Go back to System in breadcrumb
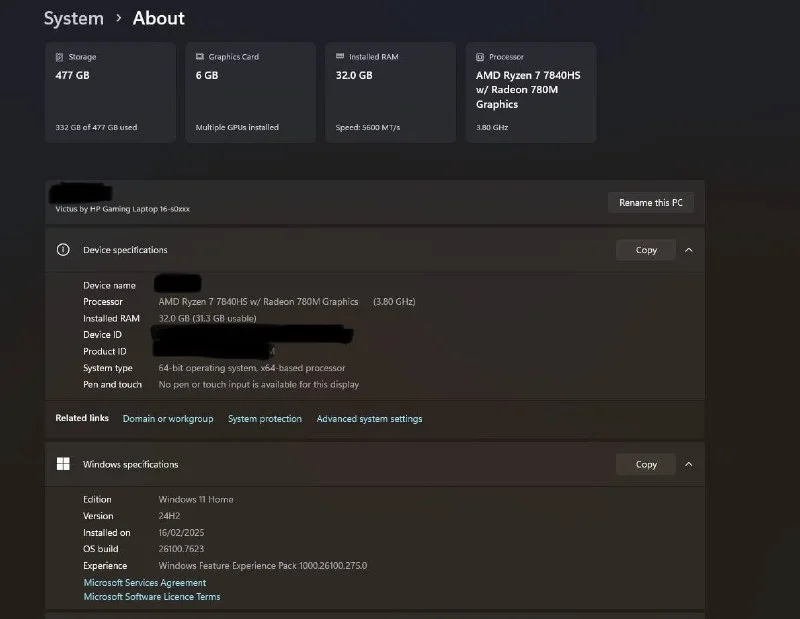Image resolution: width=800 pixels, height=619 pixels. pyautogui.click(x=74, y=18)
